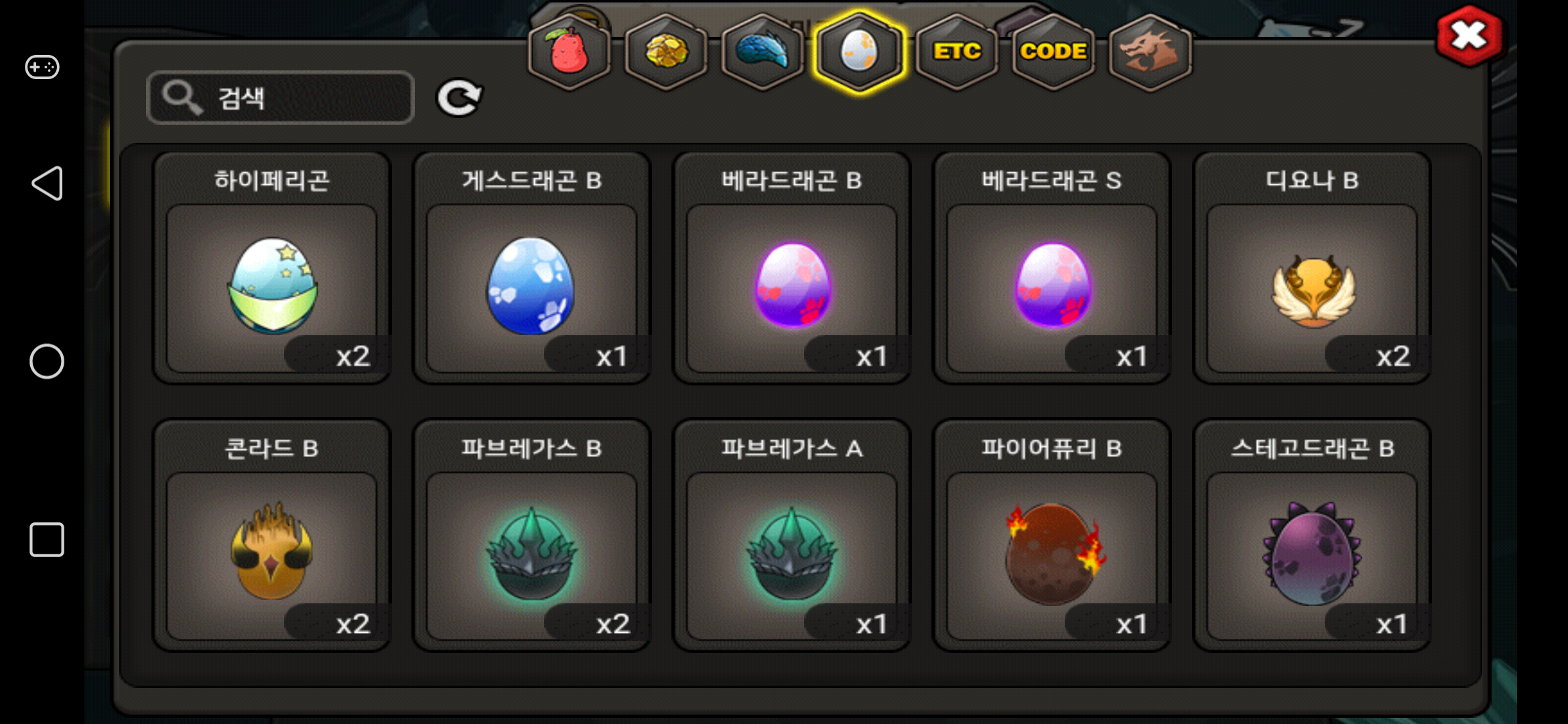Switch to the CODE tab

[1053, 51]
